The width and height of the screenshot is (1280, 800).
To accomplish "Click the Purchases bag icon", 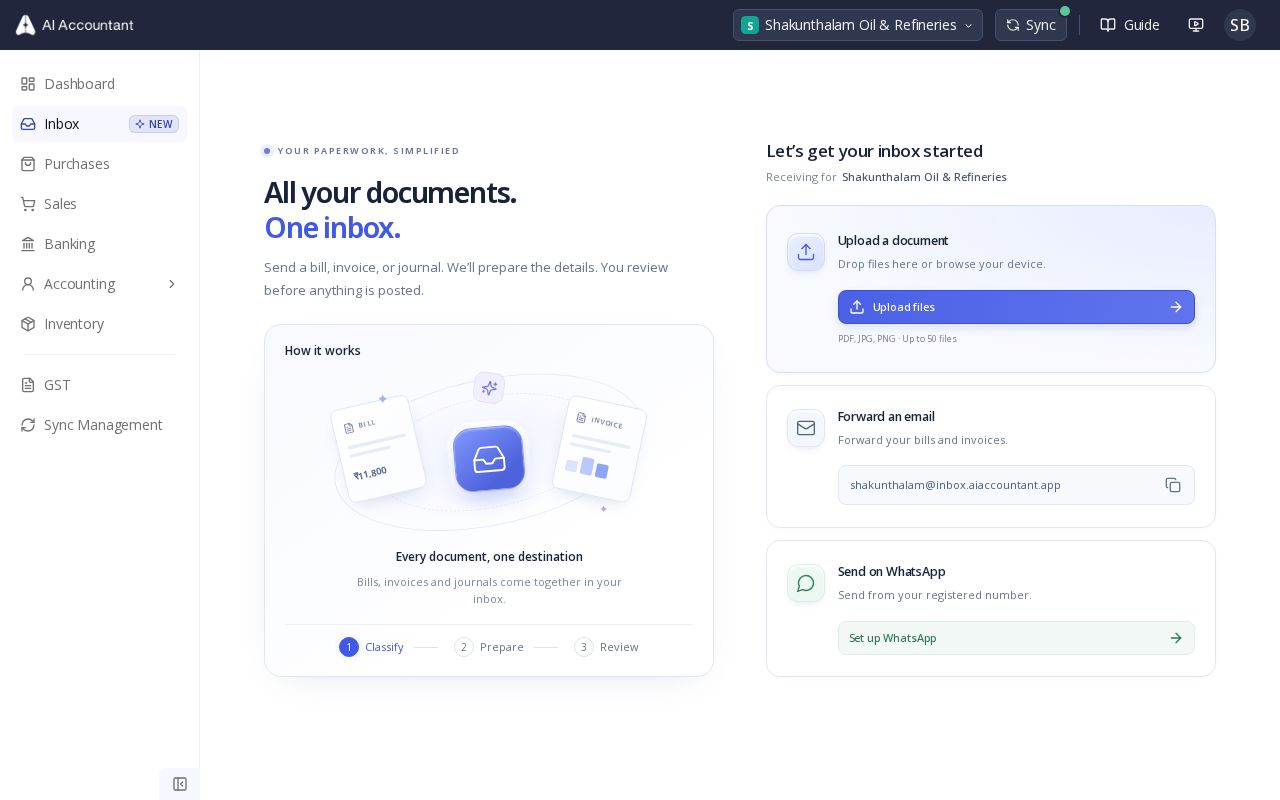I will point(28,164).
